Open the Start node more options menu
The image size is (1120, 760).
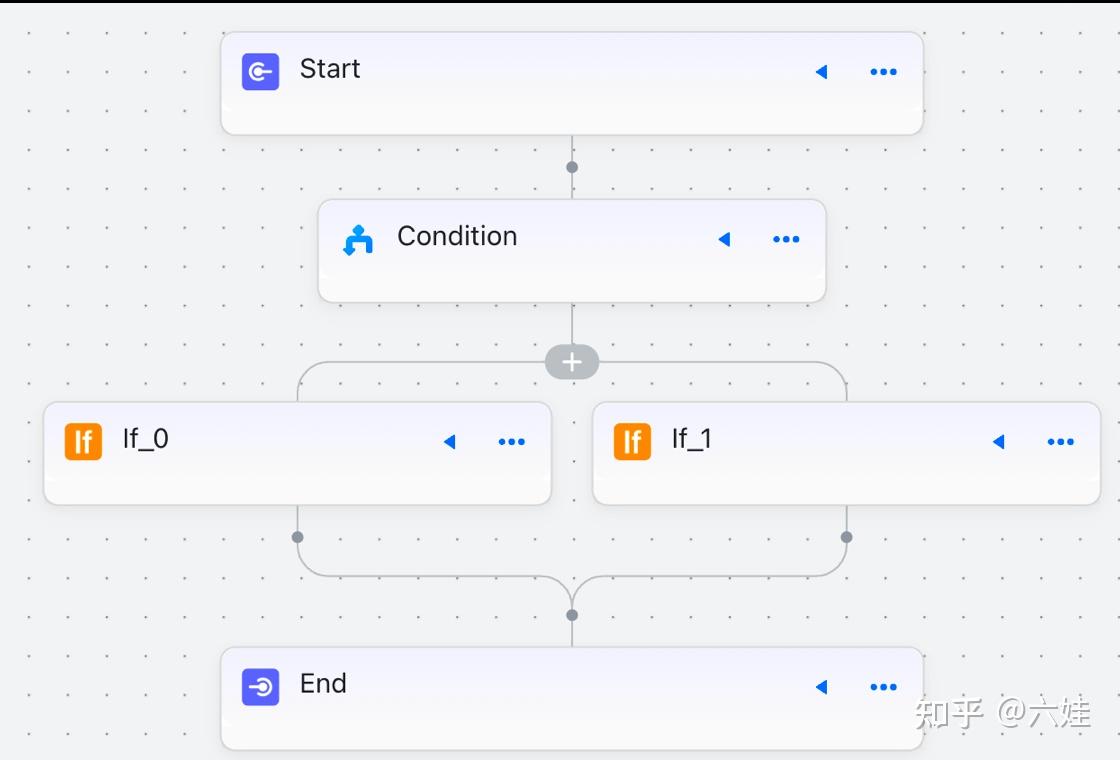pyautogui.click(x=883, y=72)
